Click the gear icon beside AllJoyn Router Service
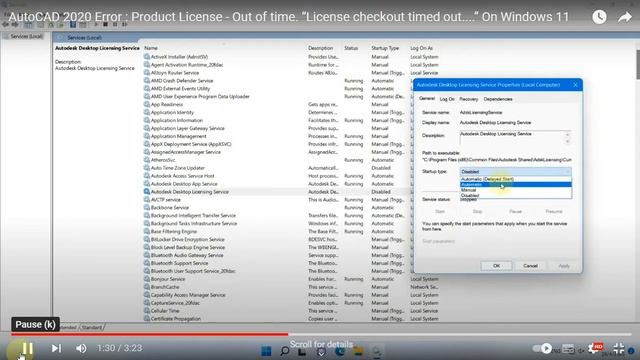 tap(147, 73)
